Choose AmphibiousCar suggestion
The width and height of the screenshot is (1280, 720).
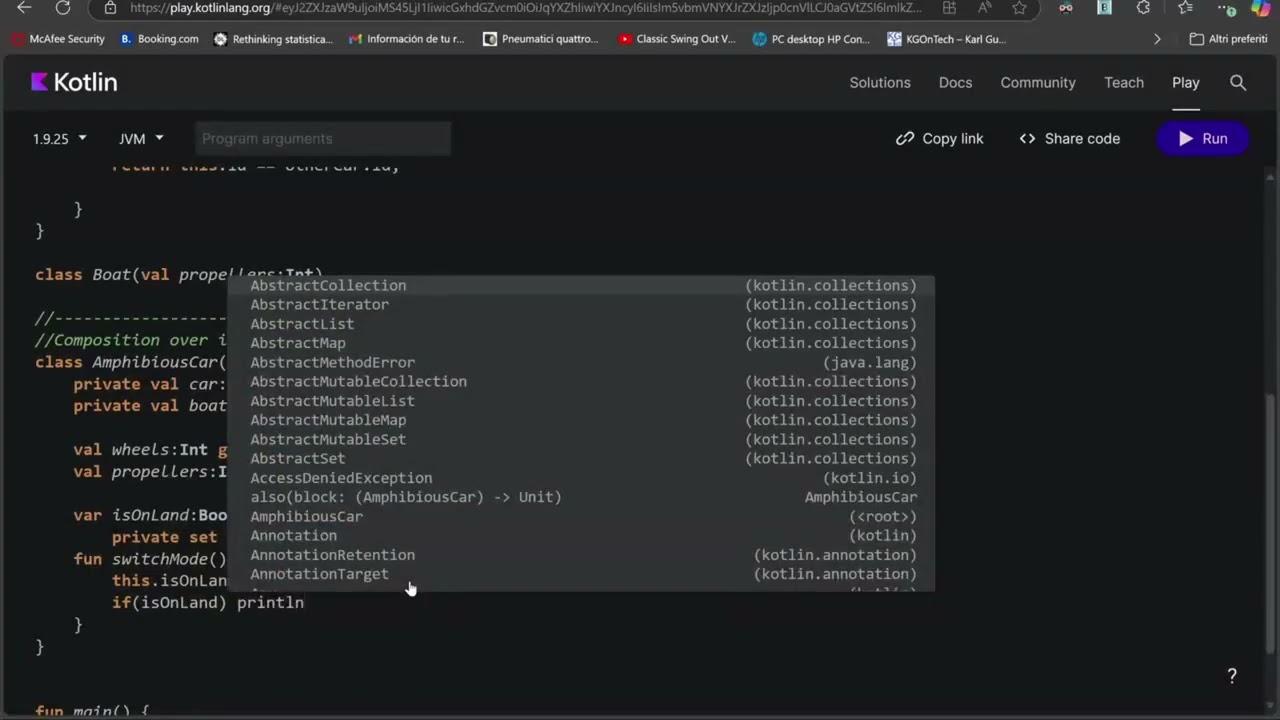click(581, 517)
